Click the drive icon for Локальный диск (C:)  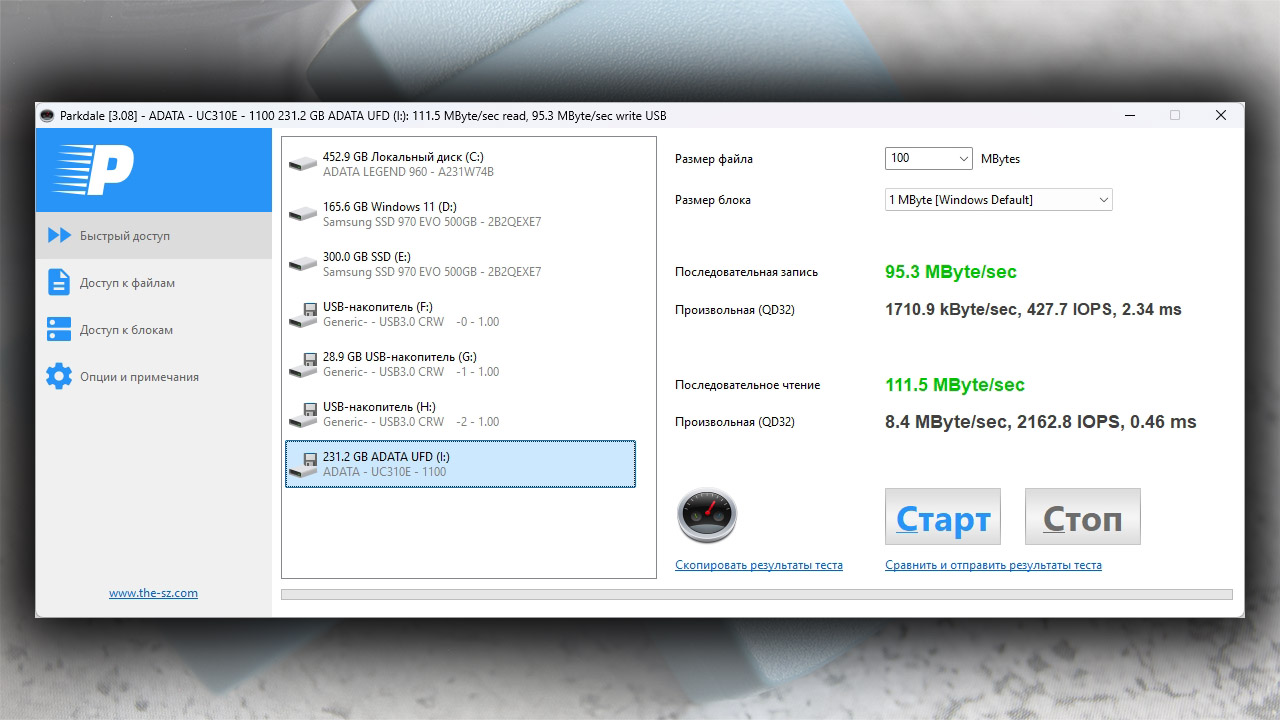[302, 164]
